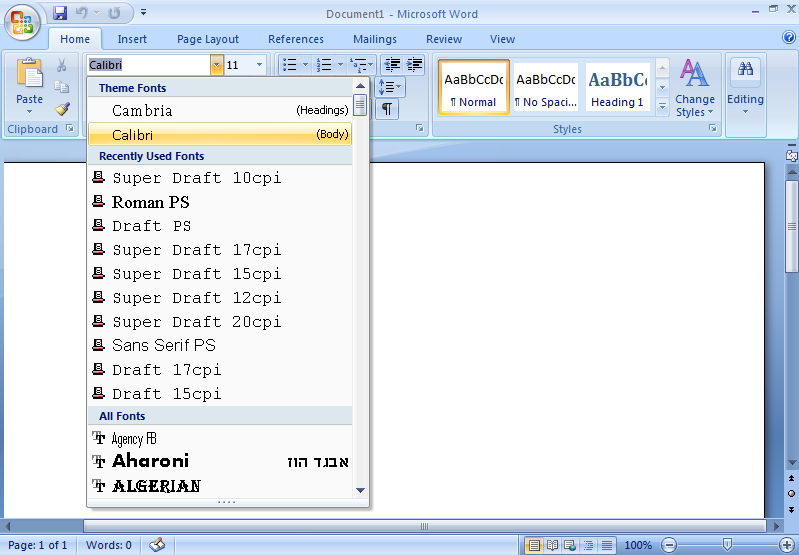Apply multilevel list formatting
The image size is (799, 555).
[x=358, y=65]
